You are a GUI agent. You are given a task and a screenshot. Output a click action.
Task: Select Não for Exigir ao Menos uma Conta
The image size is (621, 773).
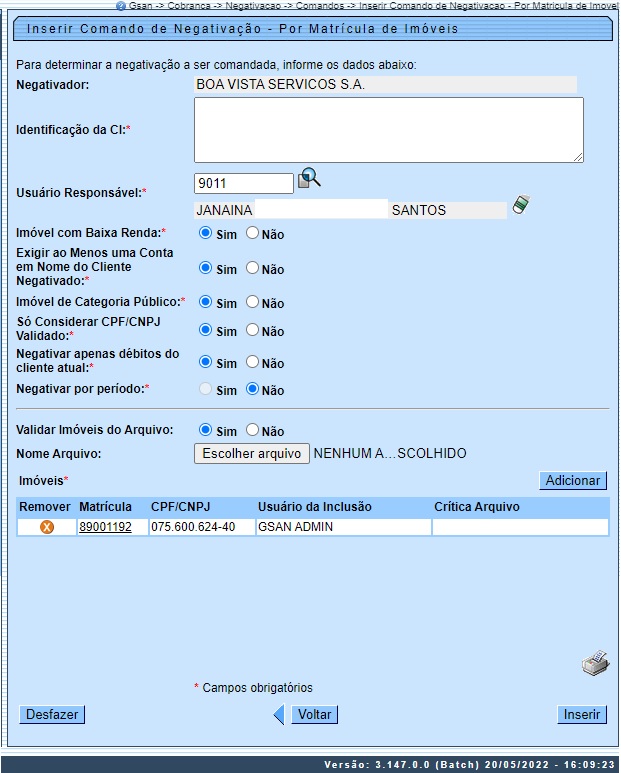click(253, 268)
